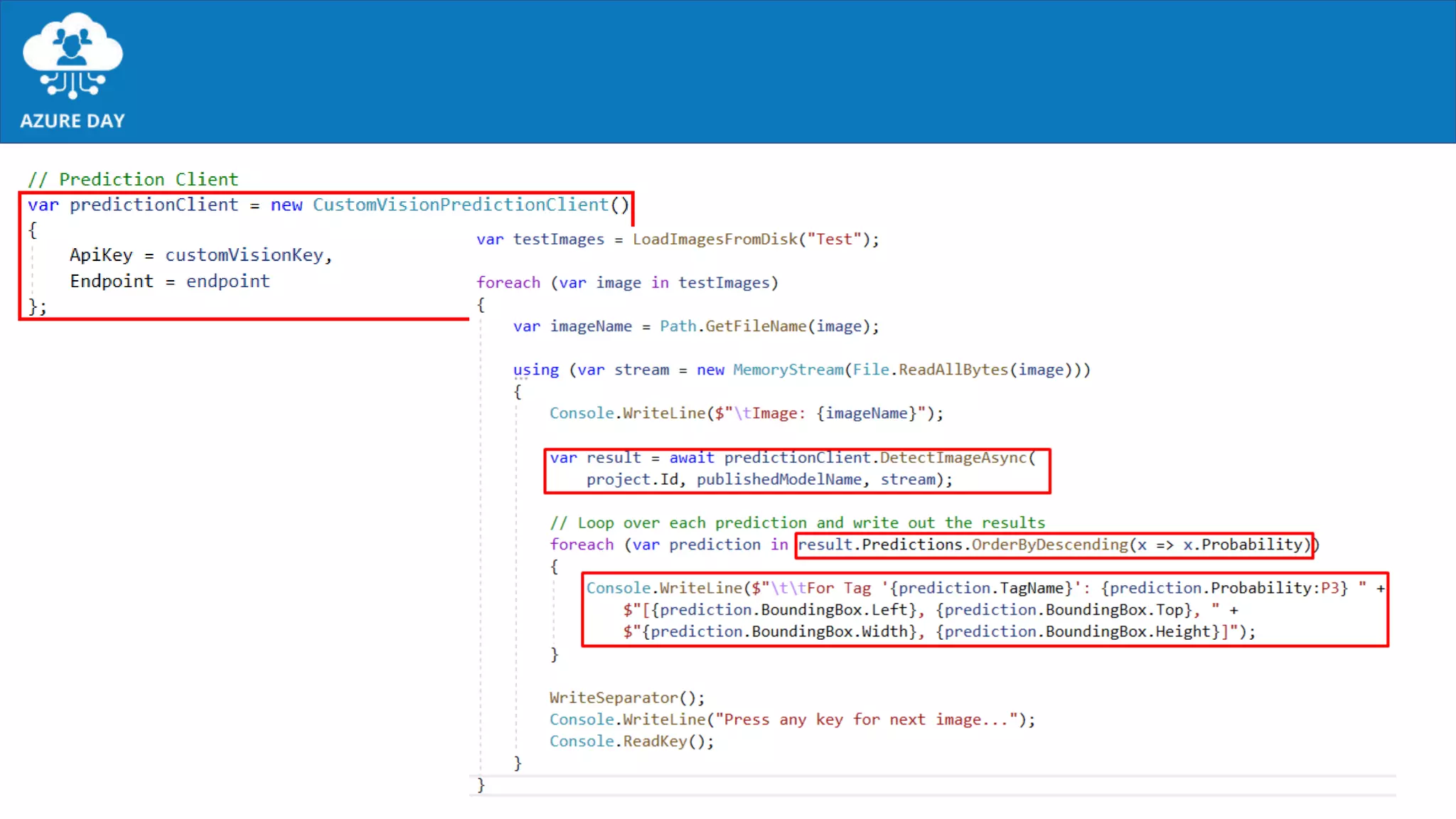Screen dimensions: 1456x819
Task: Click the AZURE DAY title text
Action: (73, 121)
